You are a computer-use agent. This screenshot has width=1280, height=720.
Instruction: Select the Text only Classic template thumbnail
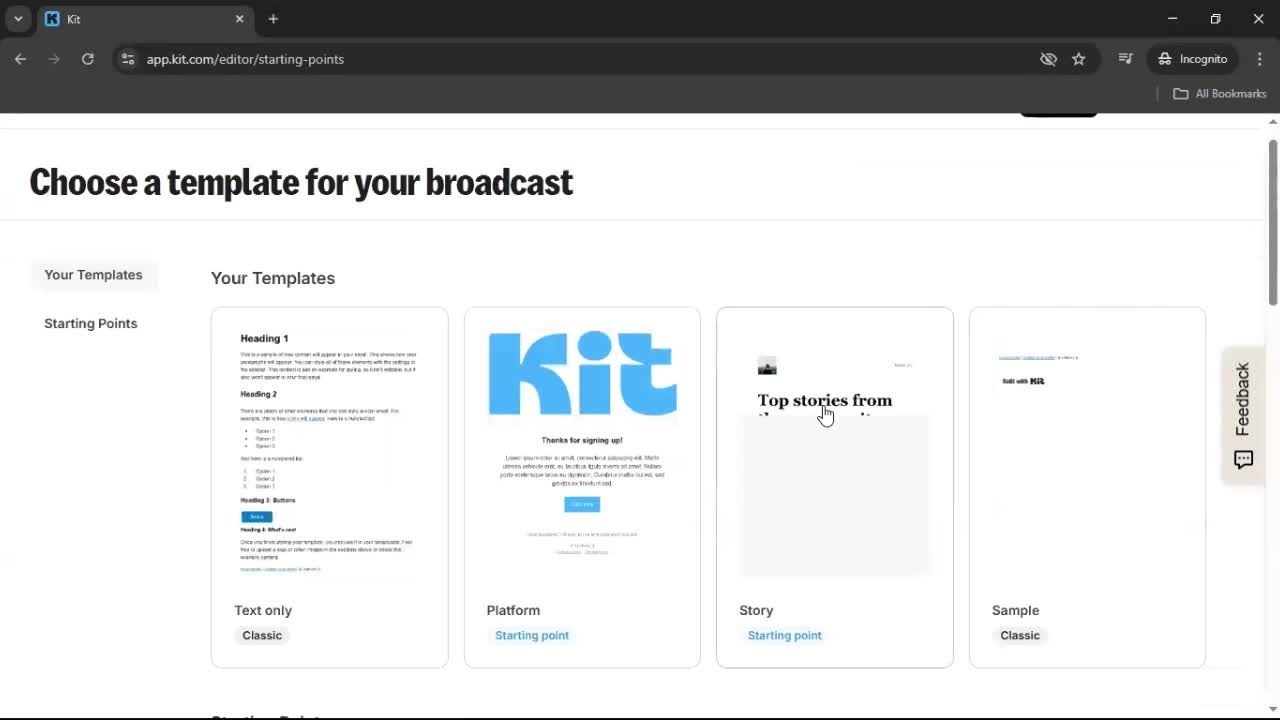(329, 450)
